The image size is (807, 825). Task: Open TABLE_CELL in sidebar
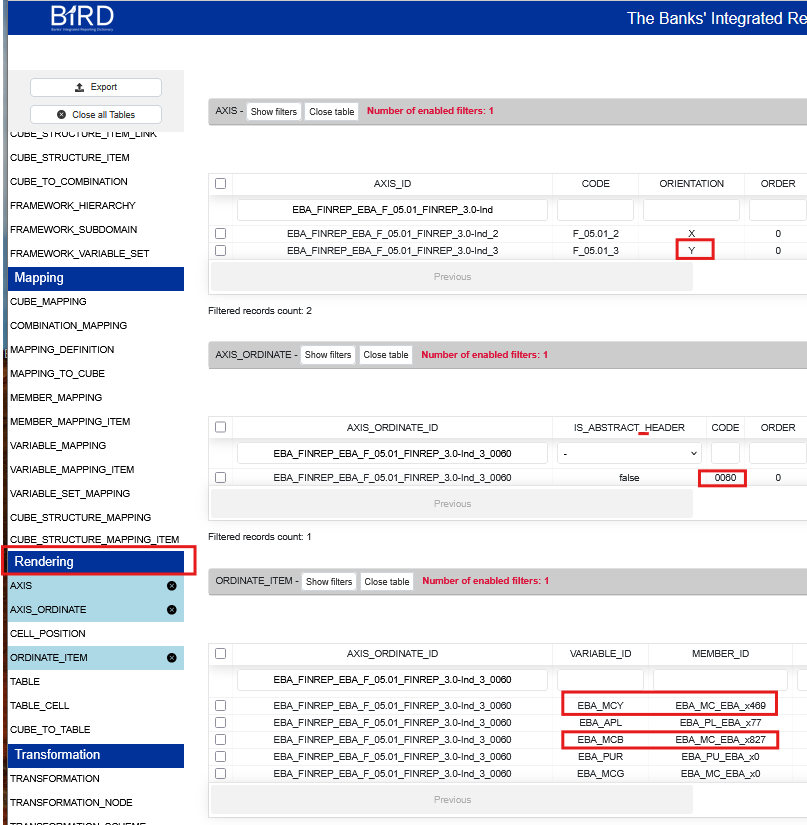click(x=39, y=706)
